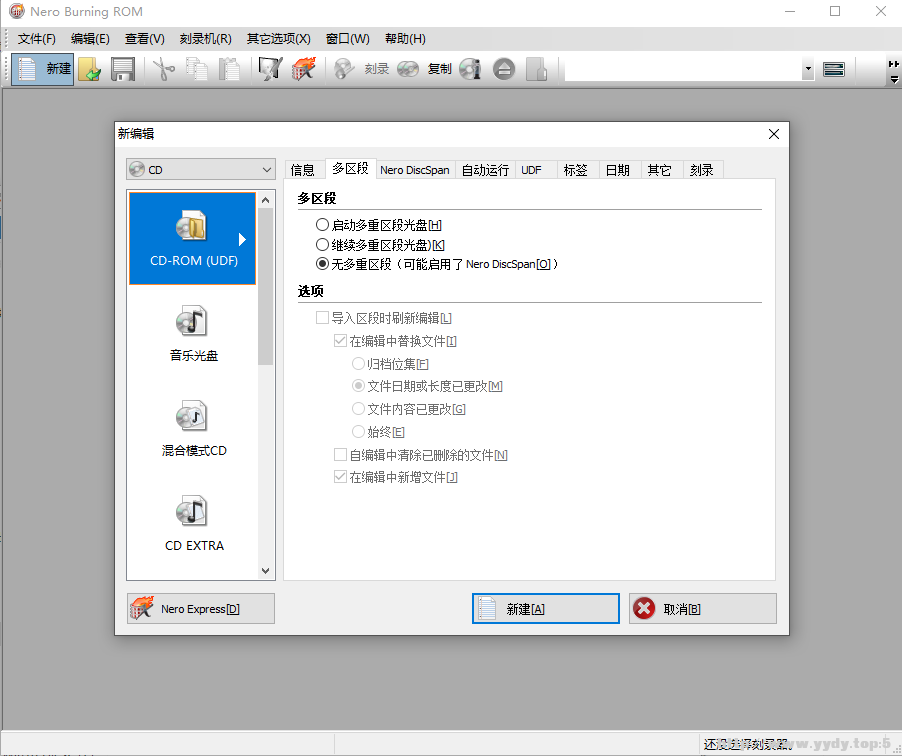The height and width of the screenshot is (756, 902).
Task: Open a compilation with the folder icon
Action: 90,69
